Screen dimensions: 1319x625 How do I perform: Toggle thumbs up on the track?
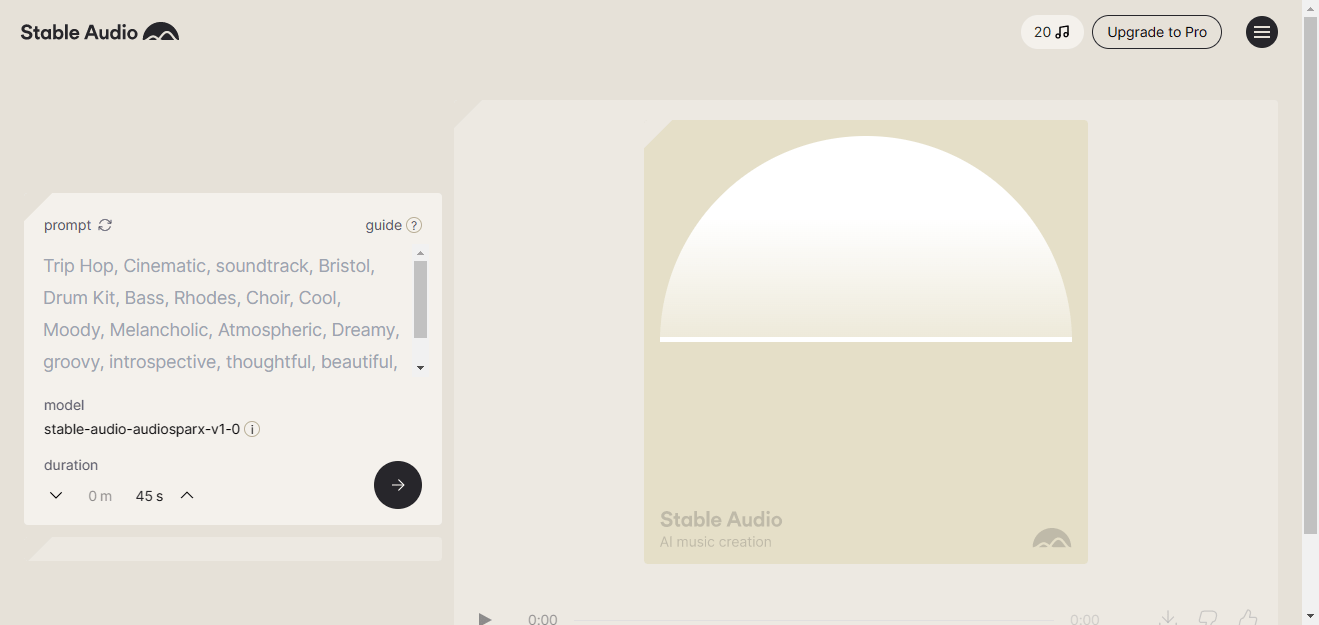1248,618
